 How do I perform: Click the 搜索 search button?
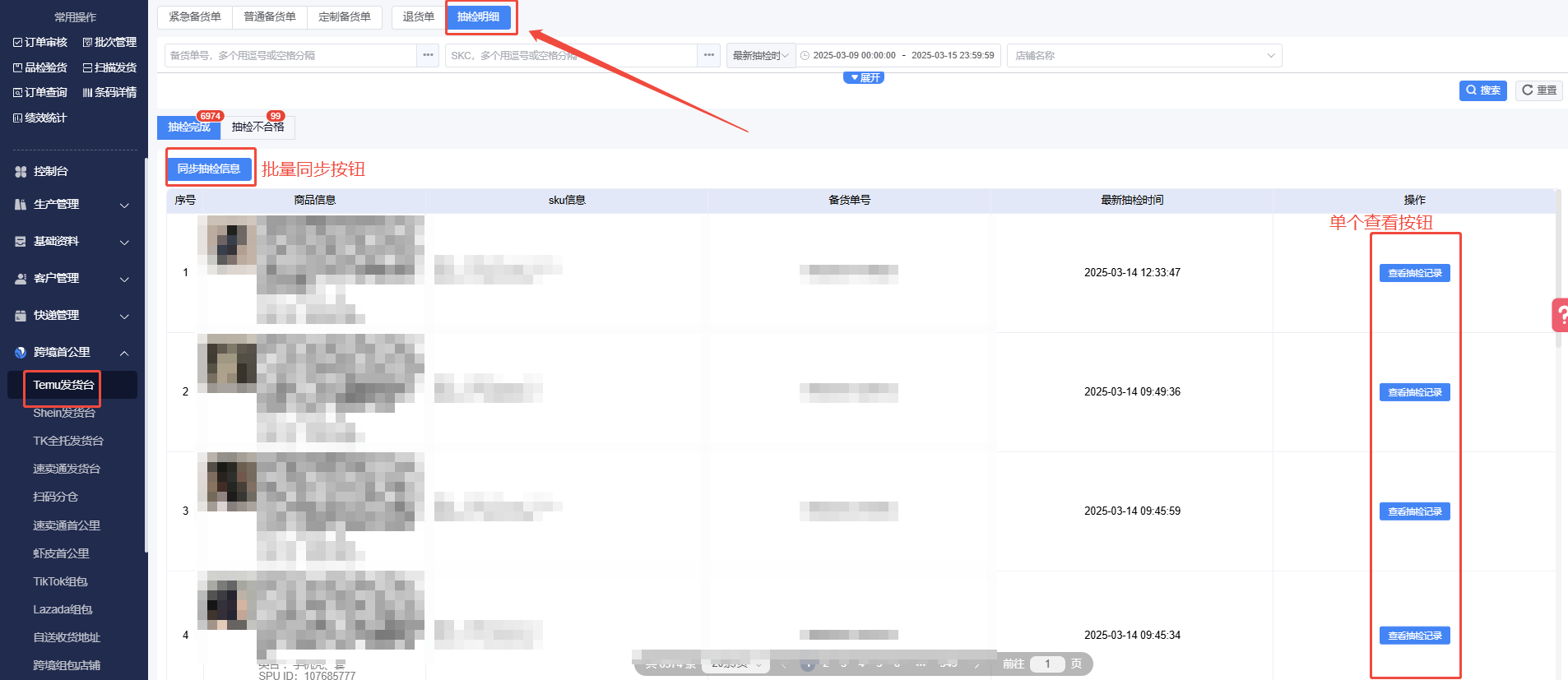pyautogui.click(x=1483, y=90)
